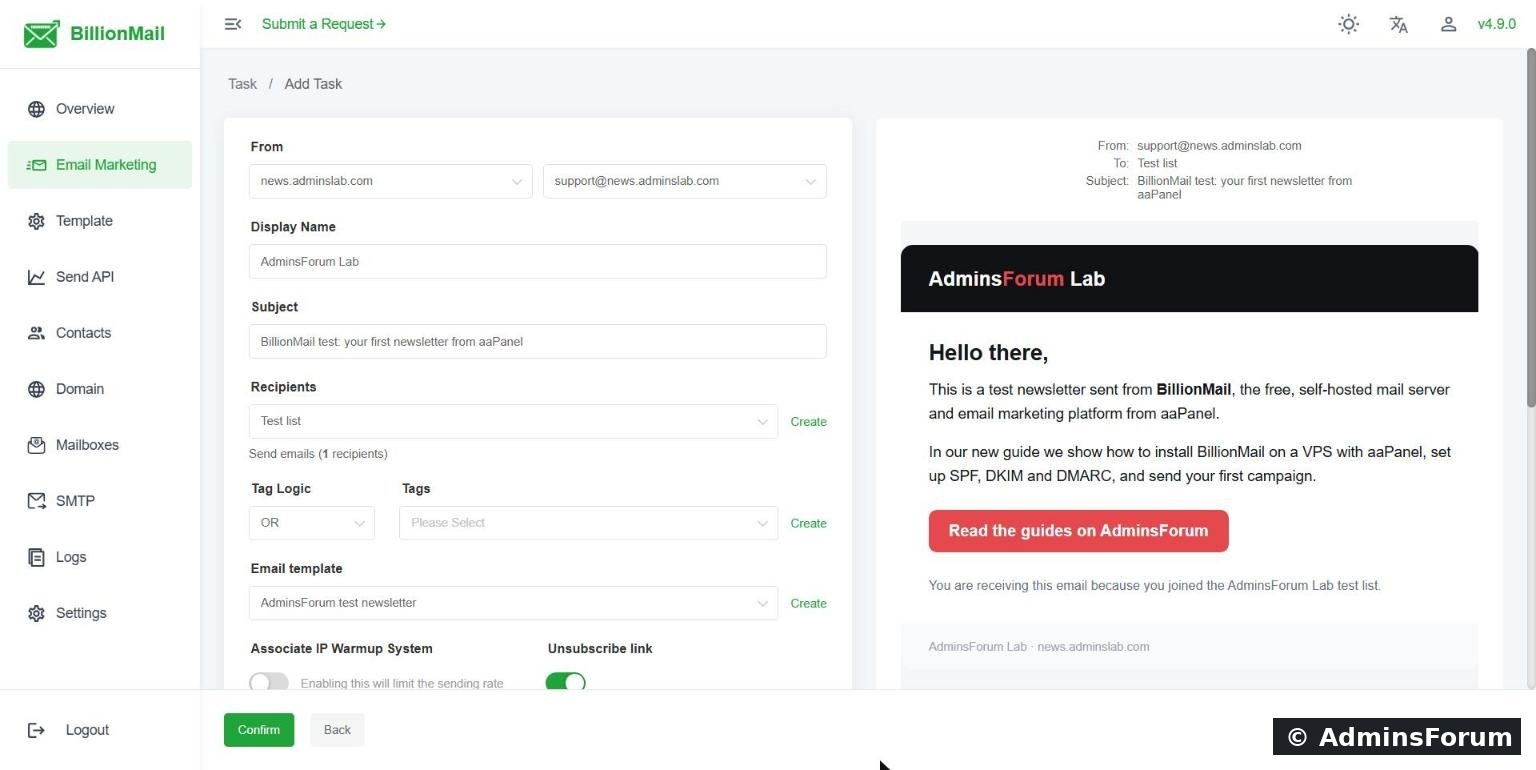Viewport: 1536px width, 770px height.
Task: Click the Task breadcrumb link
Action: [x=242, y=84]
